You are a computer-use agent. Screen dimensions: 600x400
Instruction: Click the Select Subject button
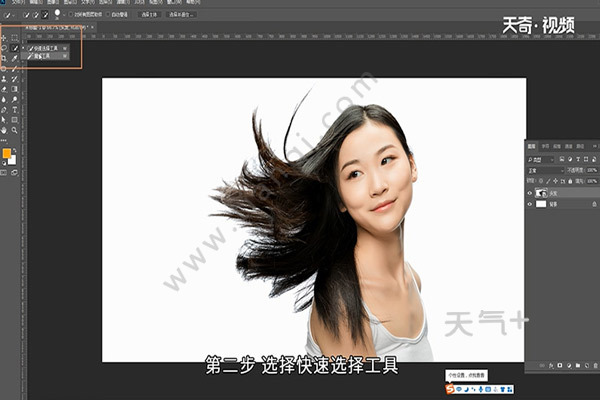tap(149, 16)
